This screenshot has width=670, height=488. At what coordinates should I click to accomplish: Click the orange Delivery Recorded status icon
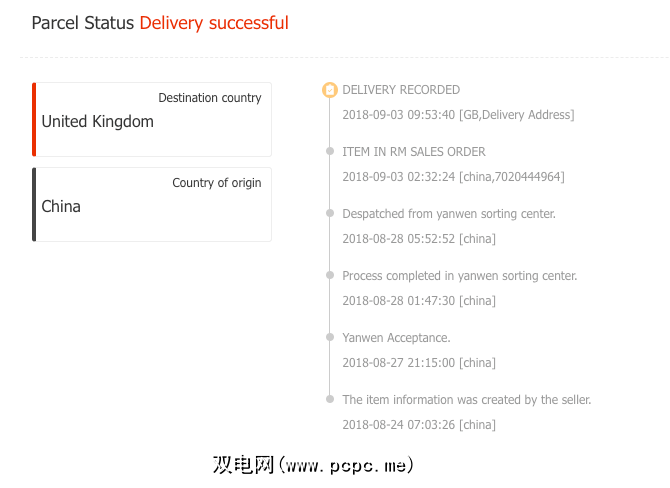[x=330, y=90]
